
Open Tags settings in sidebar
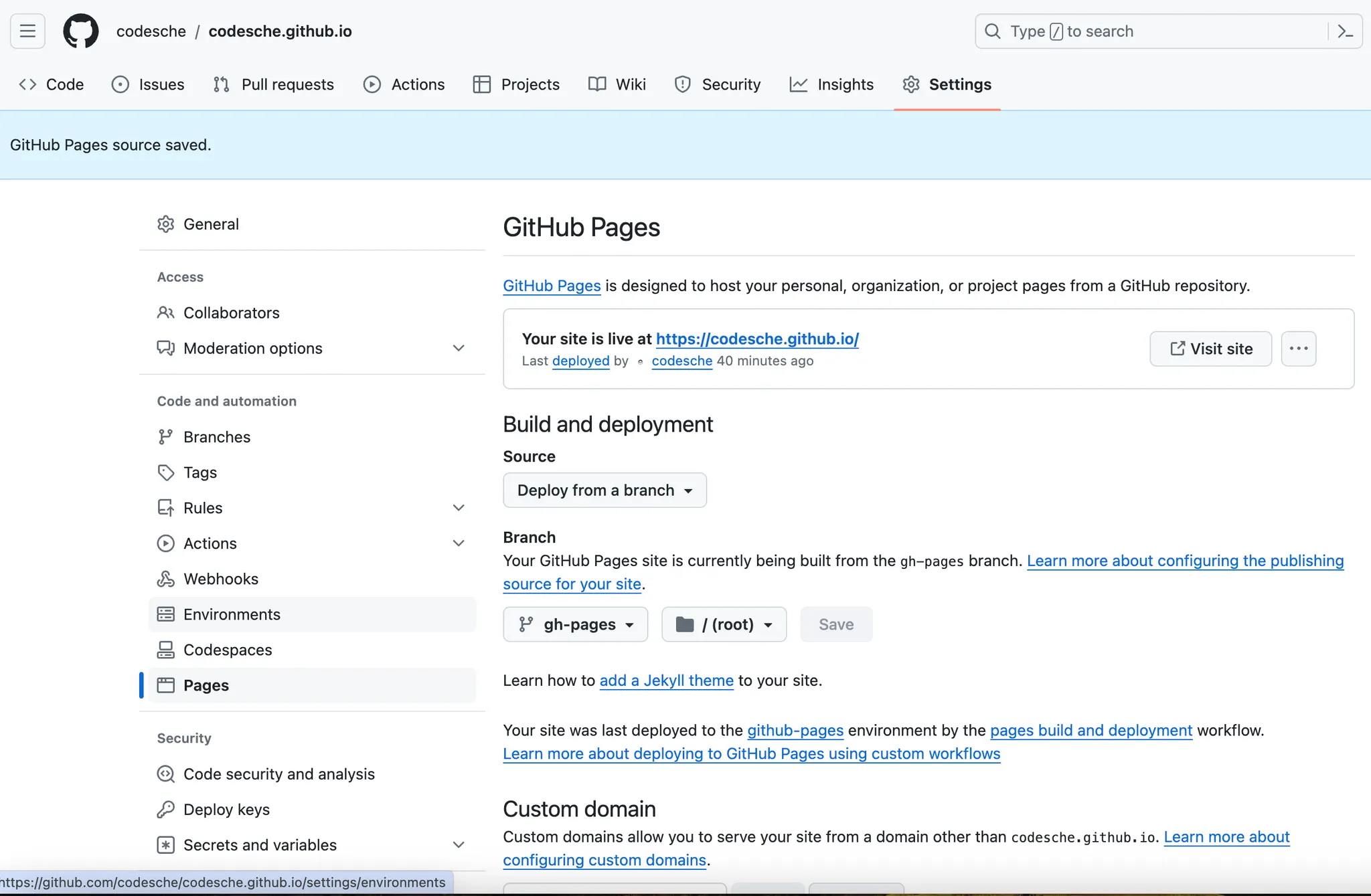pos(199,472)
